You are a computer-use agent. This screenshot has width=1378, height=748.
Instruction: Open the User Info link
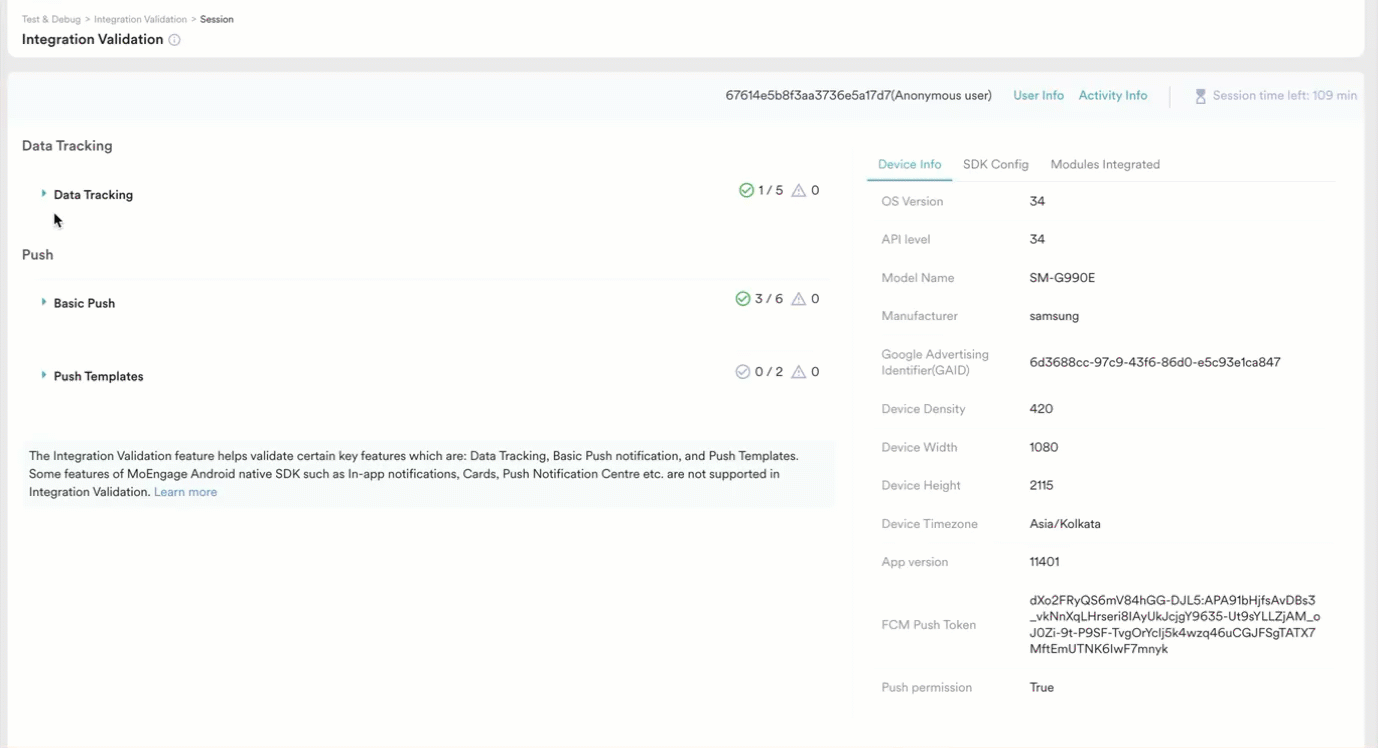point(1038,96)
